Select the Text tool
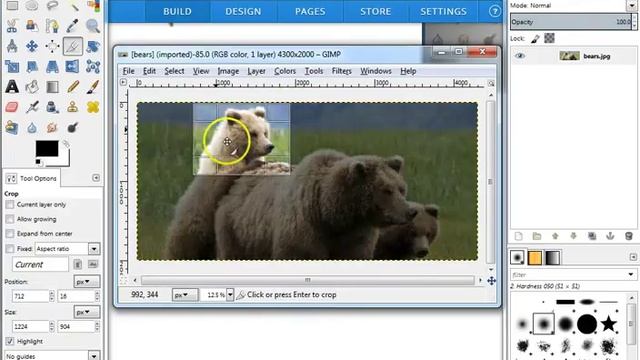The image size is (640, 360). pyautogui.click(x=12, y=87)
